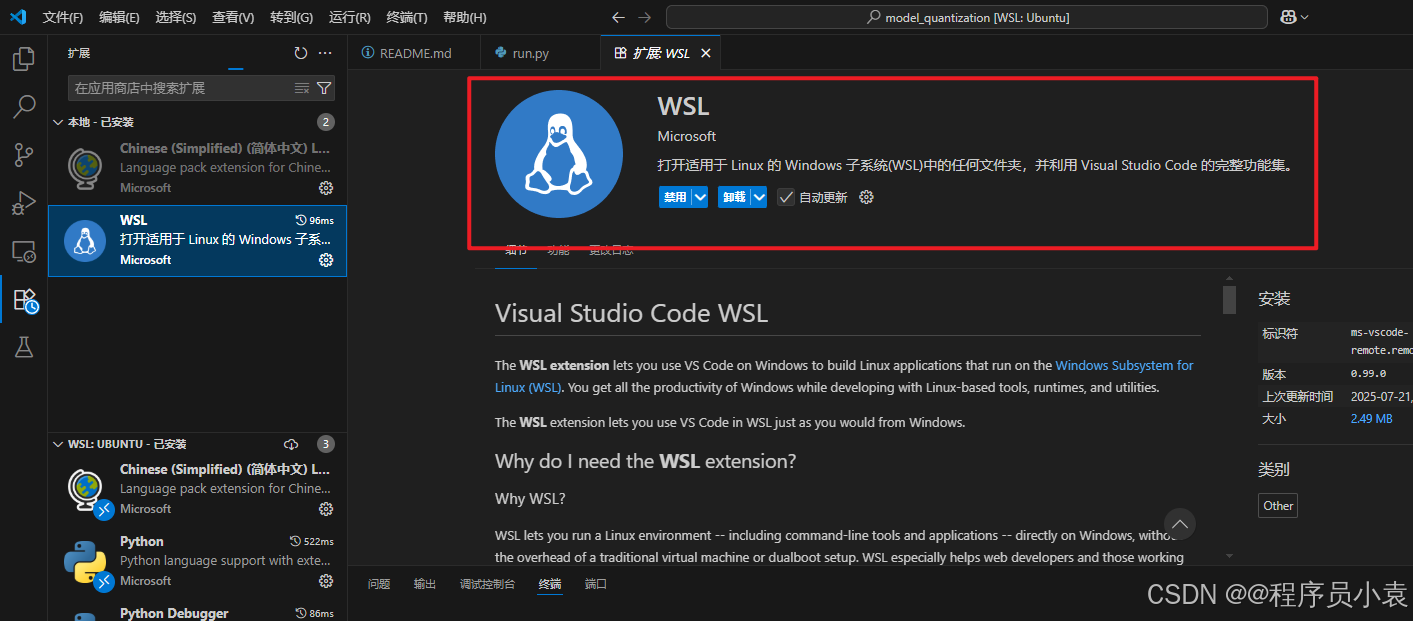Switch to the run.py tab
This screenshot has width=1413, height=621.
point(540,53)
